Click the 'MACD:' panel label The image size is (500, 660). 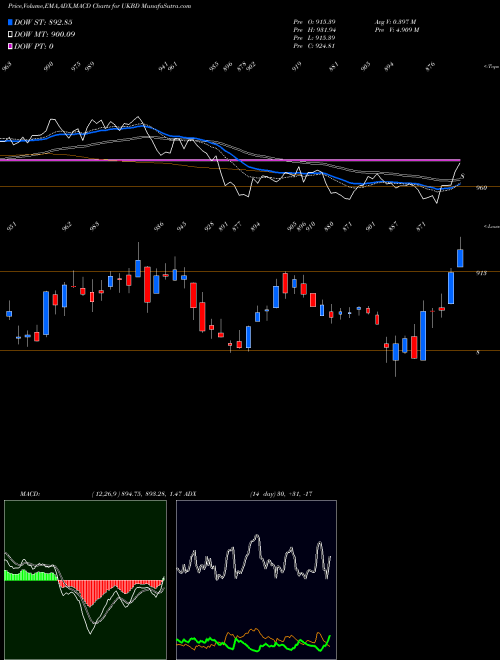(30, 494)
